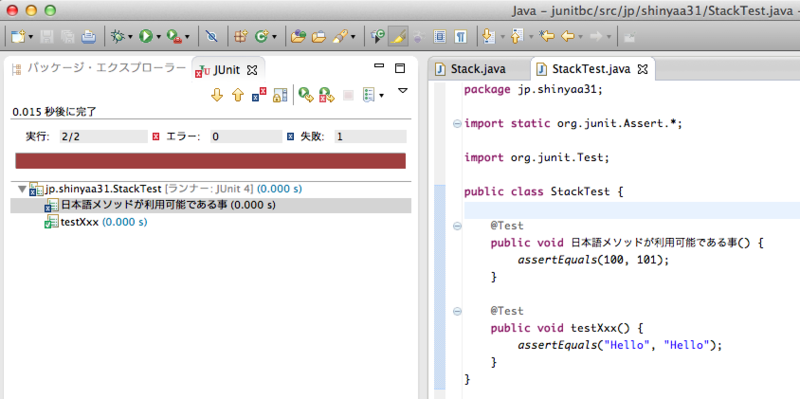This screenshot has height=399, width=800.
Task: Toggle Block Selection Mode icon
Action: (x=440, y=36)
